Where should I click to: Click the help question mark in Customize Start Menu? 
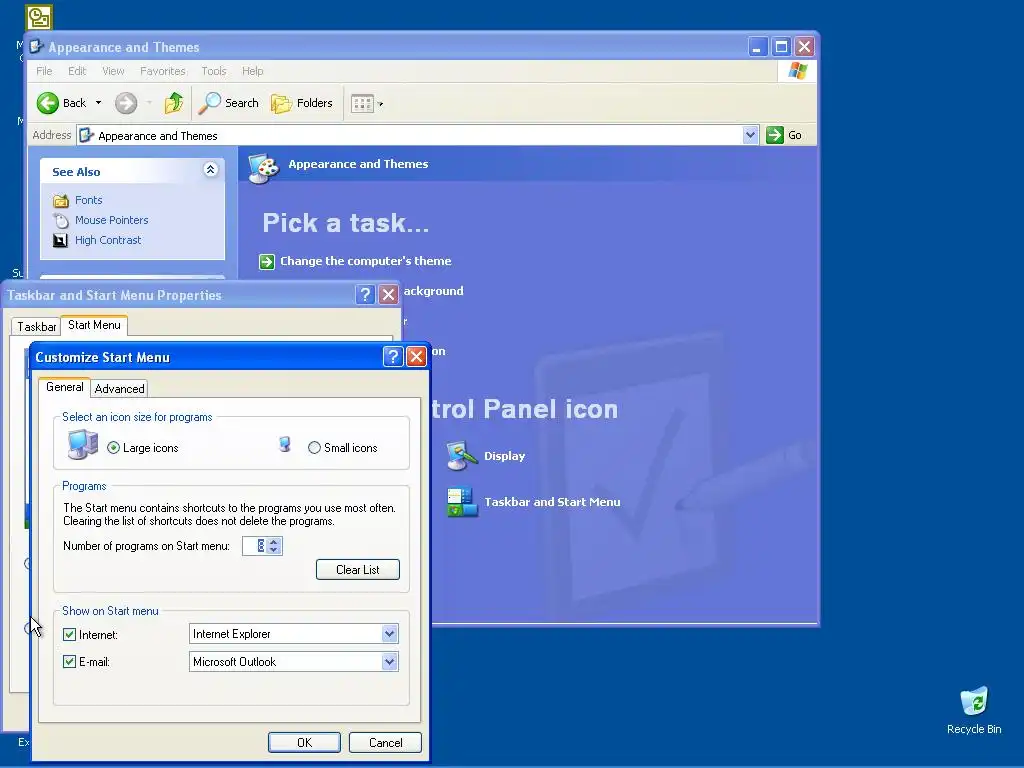(392, 357)
